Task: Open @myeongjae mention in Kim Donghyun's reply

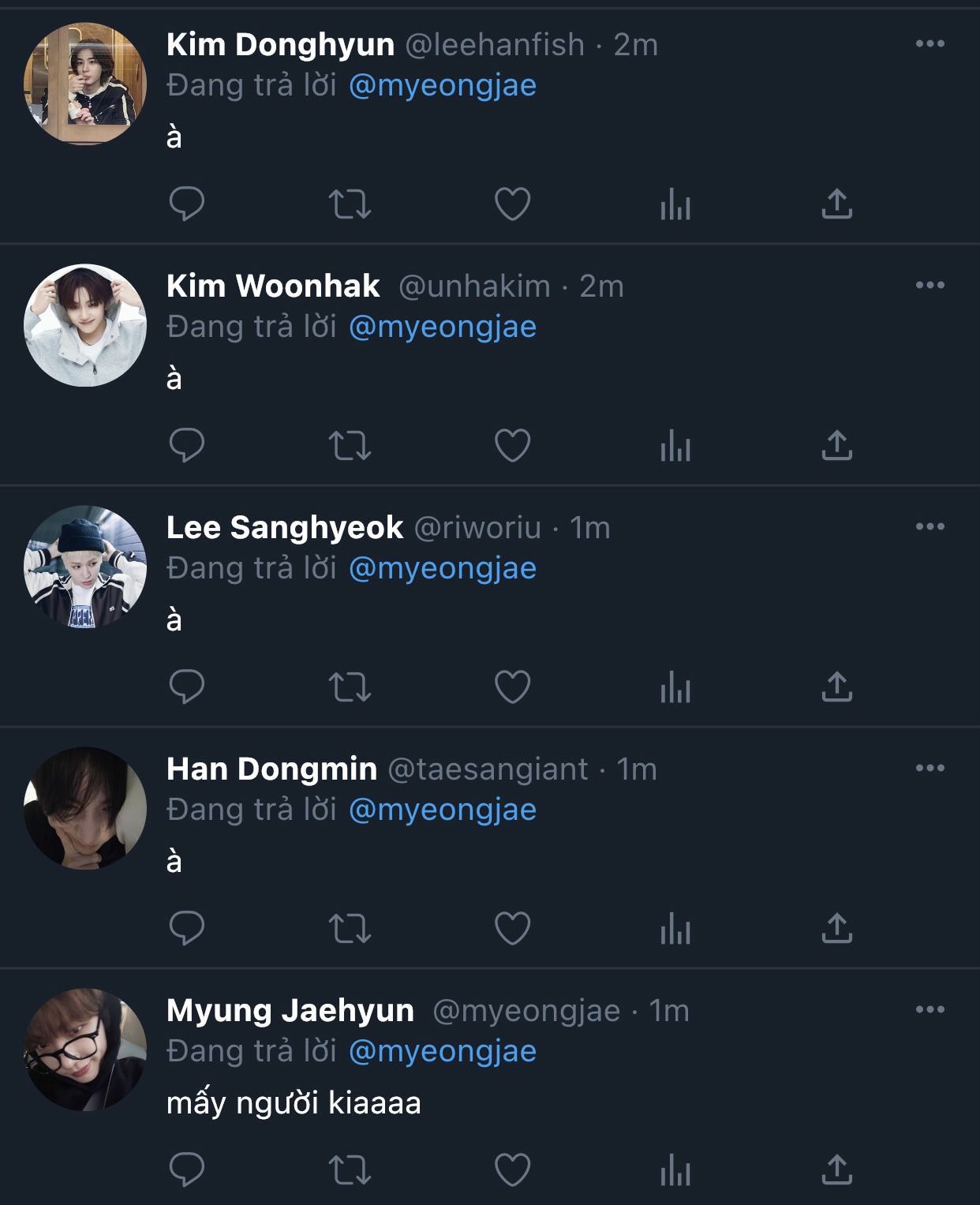Action: click(x=442, y=85)
